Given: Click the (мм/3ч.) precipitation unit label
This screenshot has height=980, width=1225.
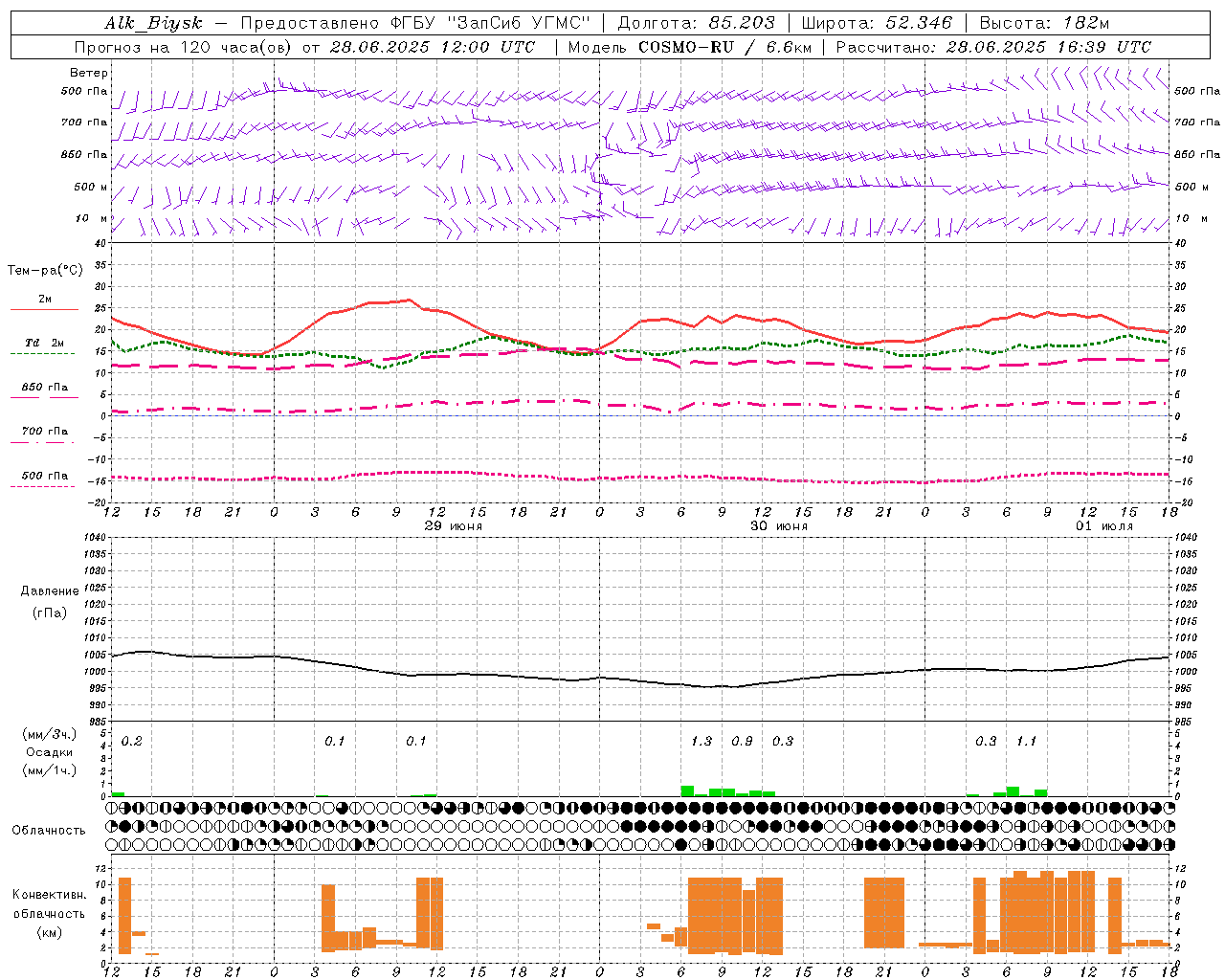Looking at the screenshot, I should (49, 734).
